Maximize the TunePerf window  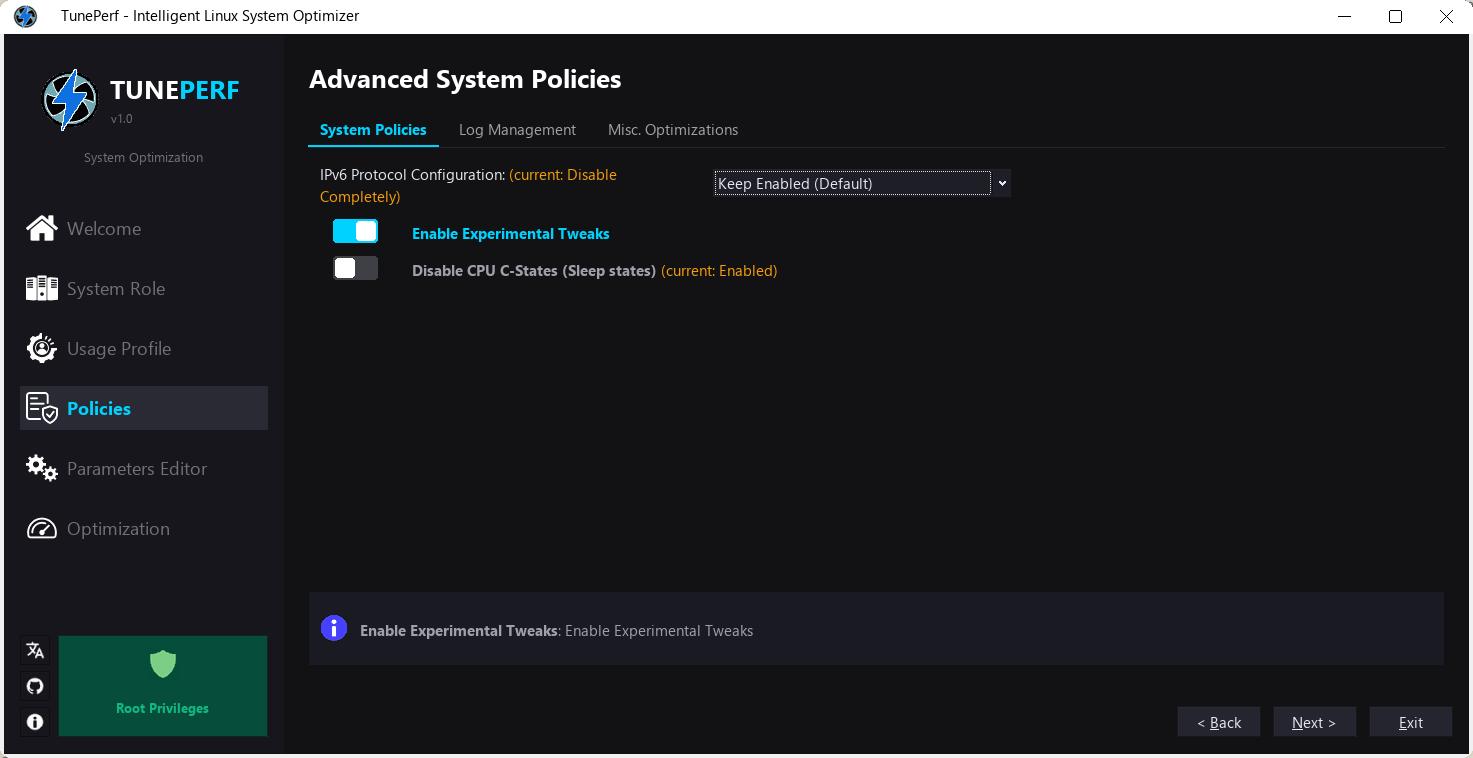1395,16
